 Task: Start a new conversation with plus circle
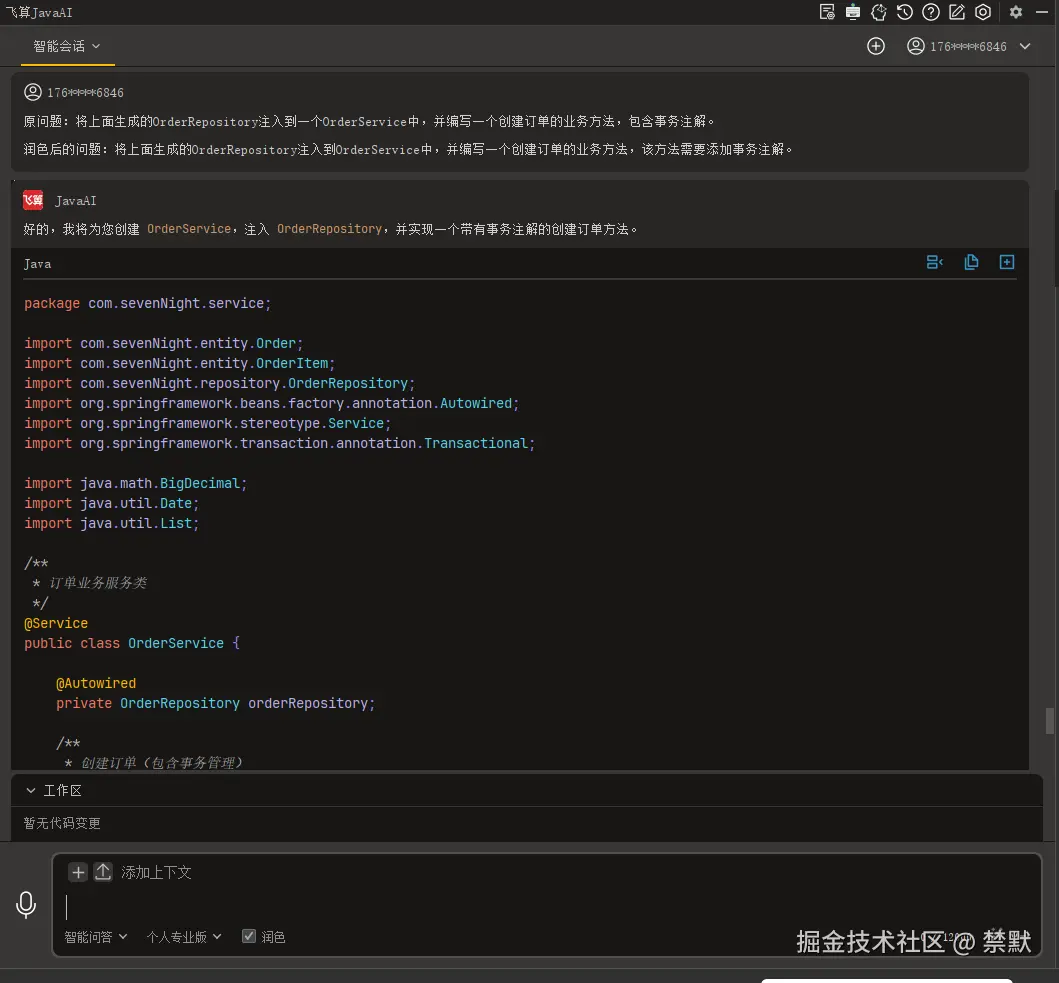point(876,46)
